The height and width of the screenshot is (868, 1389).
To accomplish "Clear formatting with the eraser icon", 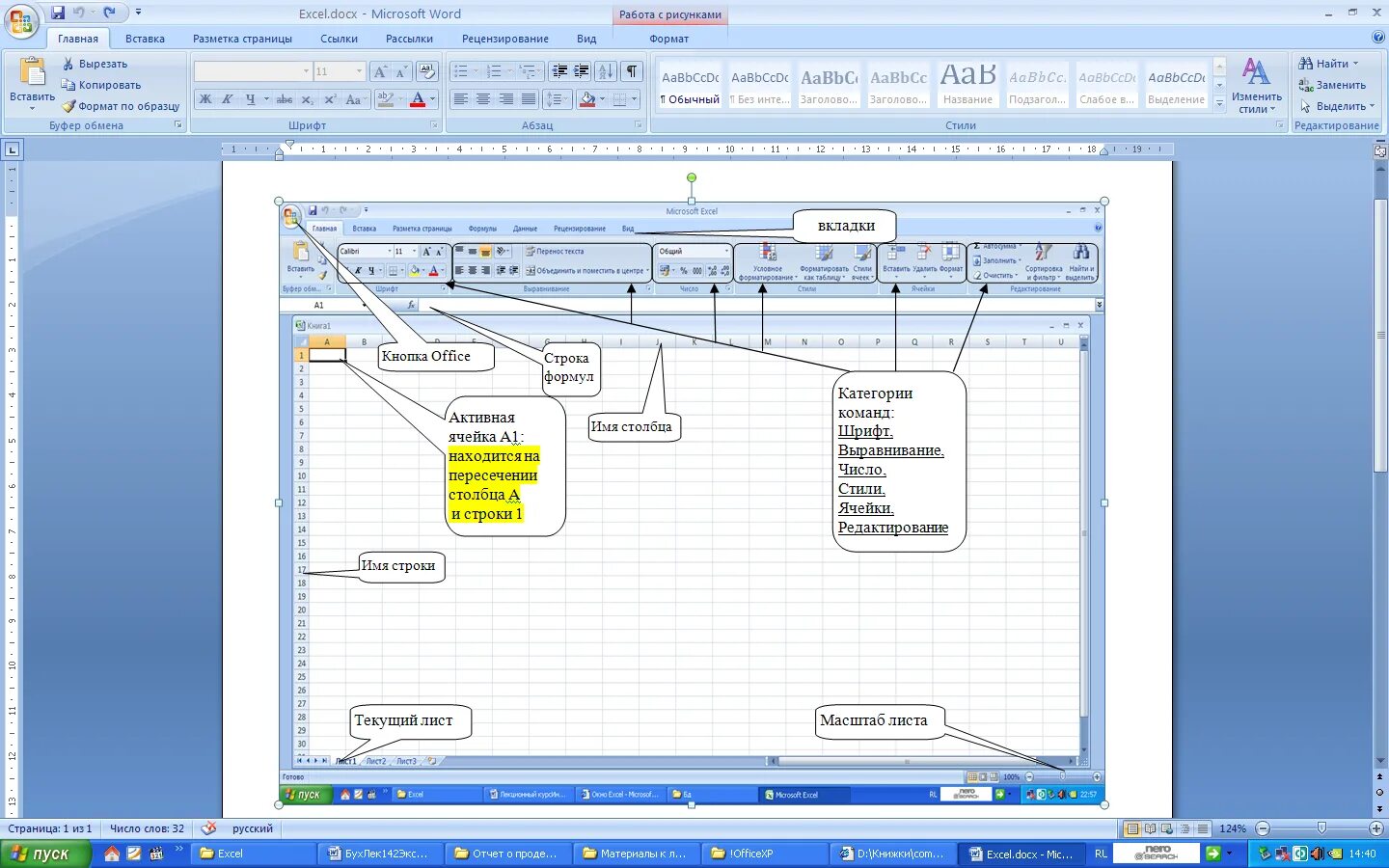I will 427,71.
